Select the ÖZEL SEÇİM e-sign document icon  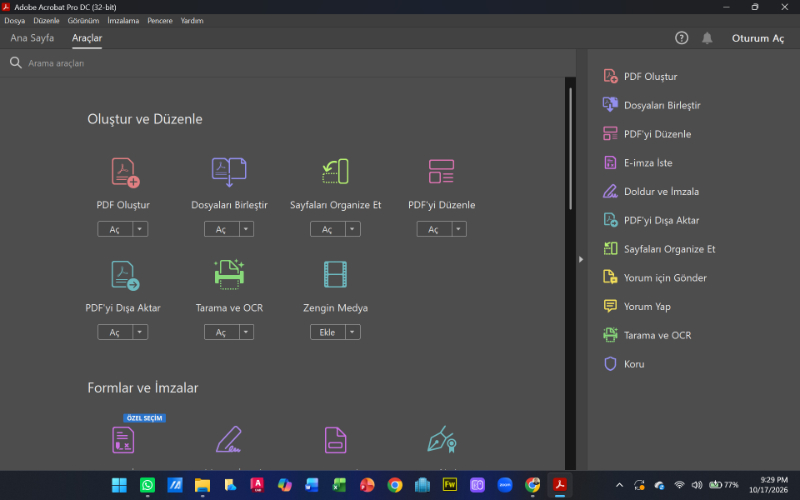pos(123,440)
